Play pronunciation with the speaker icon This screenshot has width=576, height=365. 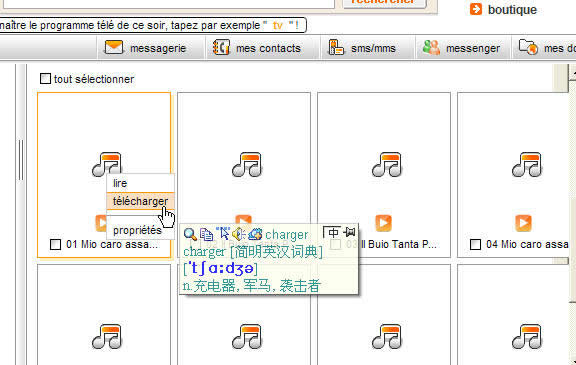[x=238, y=234]
